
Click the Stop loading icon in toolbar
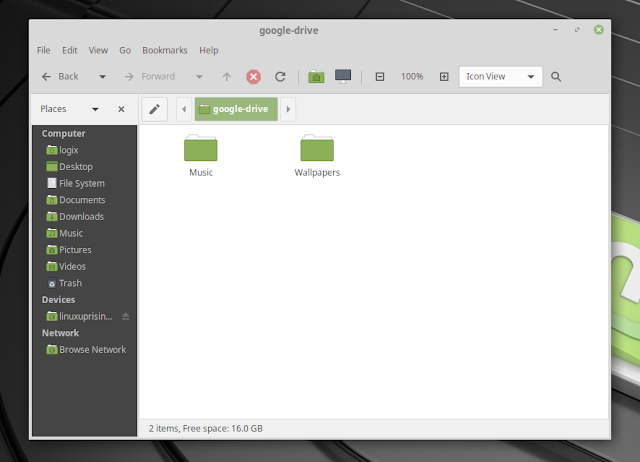[254, 77]
